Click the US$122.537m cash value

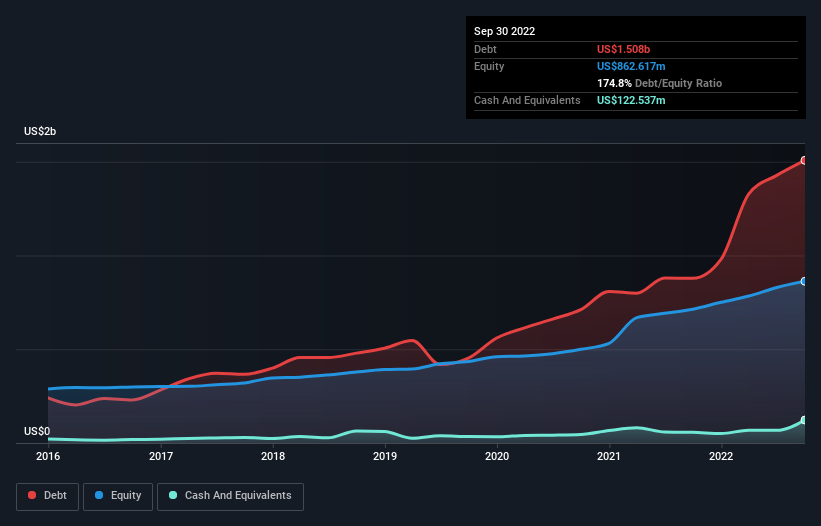click(x=631, y=100)
